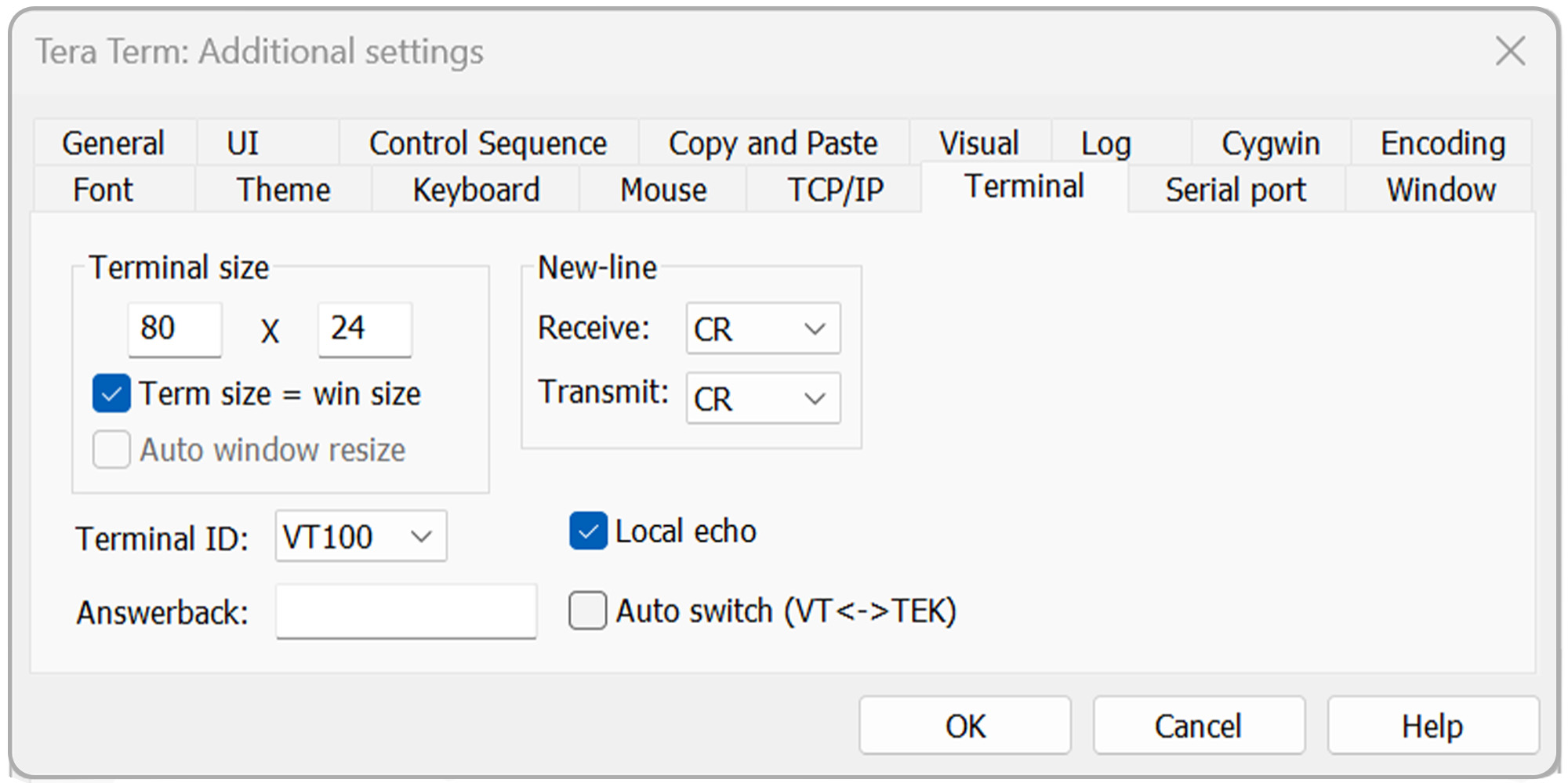The width and height of the screenshot is (1568, 783).
Task: Switch to the General tab
Action: pos(114,143)
